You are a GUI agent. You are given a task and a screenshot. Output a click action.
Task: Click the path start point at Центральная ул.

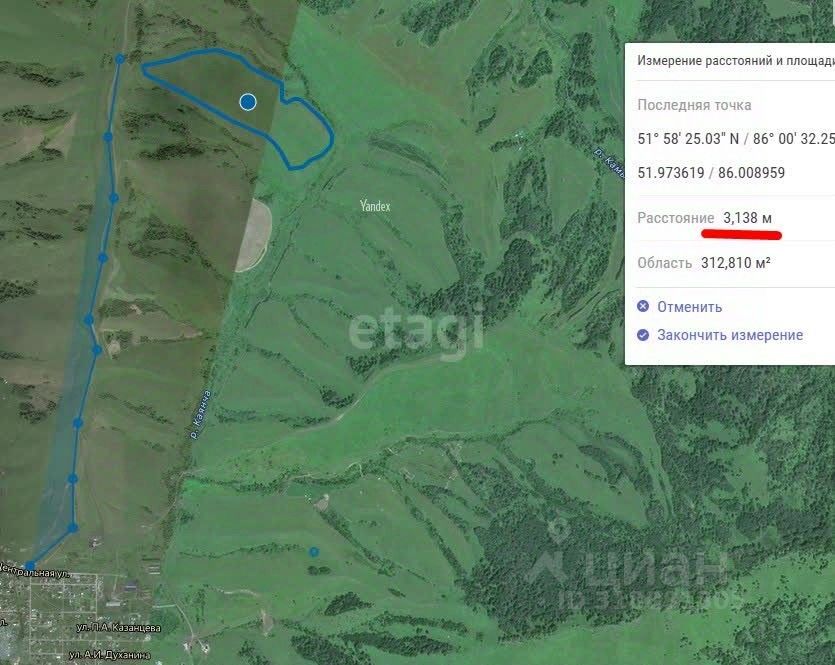click(30, 565)
